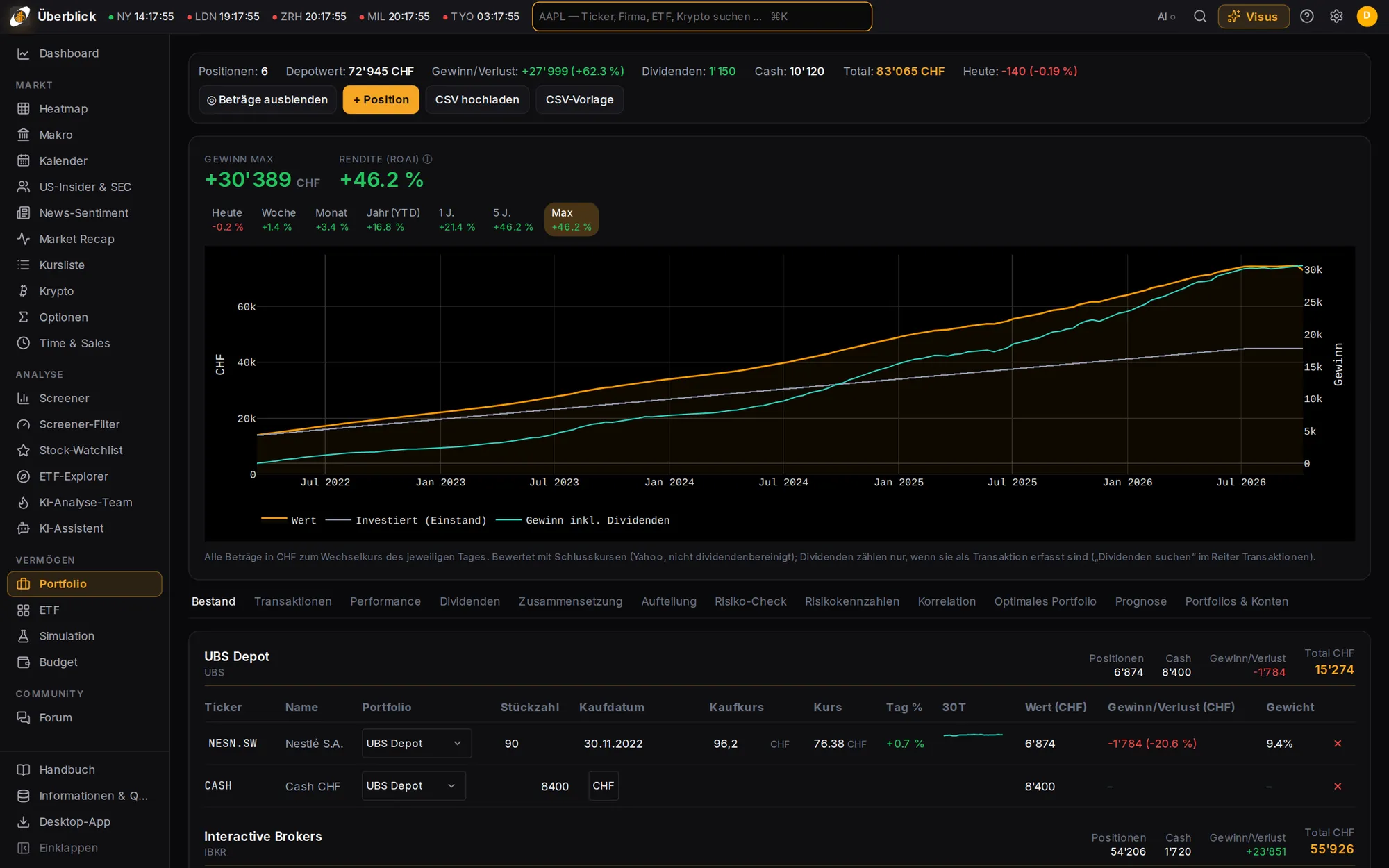Open the help question-mark icon
Screen dimensions: 1389x868
(x=1307, y=17)
